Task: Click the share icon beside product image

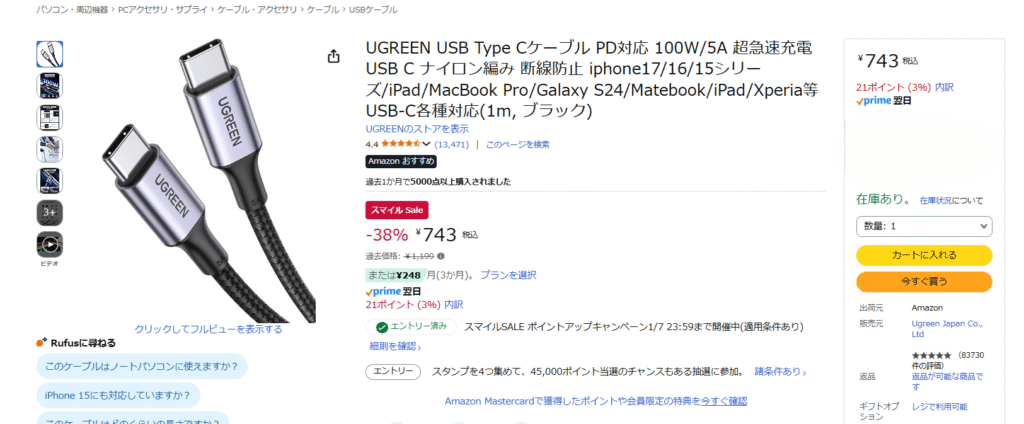Action: tap(333, 57)
